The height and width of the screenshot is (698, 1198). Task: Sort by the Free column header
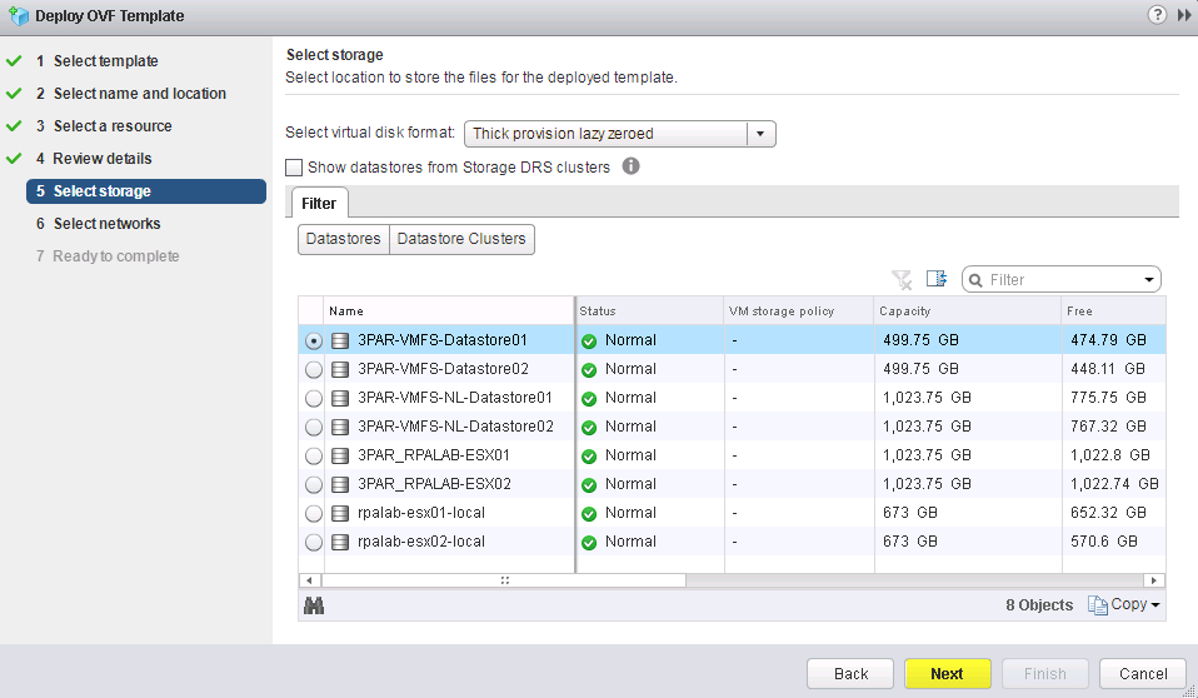1114,311
